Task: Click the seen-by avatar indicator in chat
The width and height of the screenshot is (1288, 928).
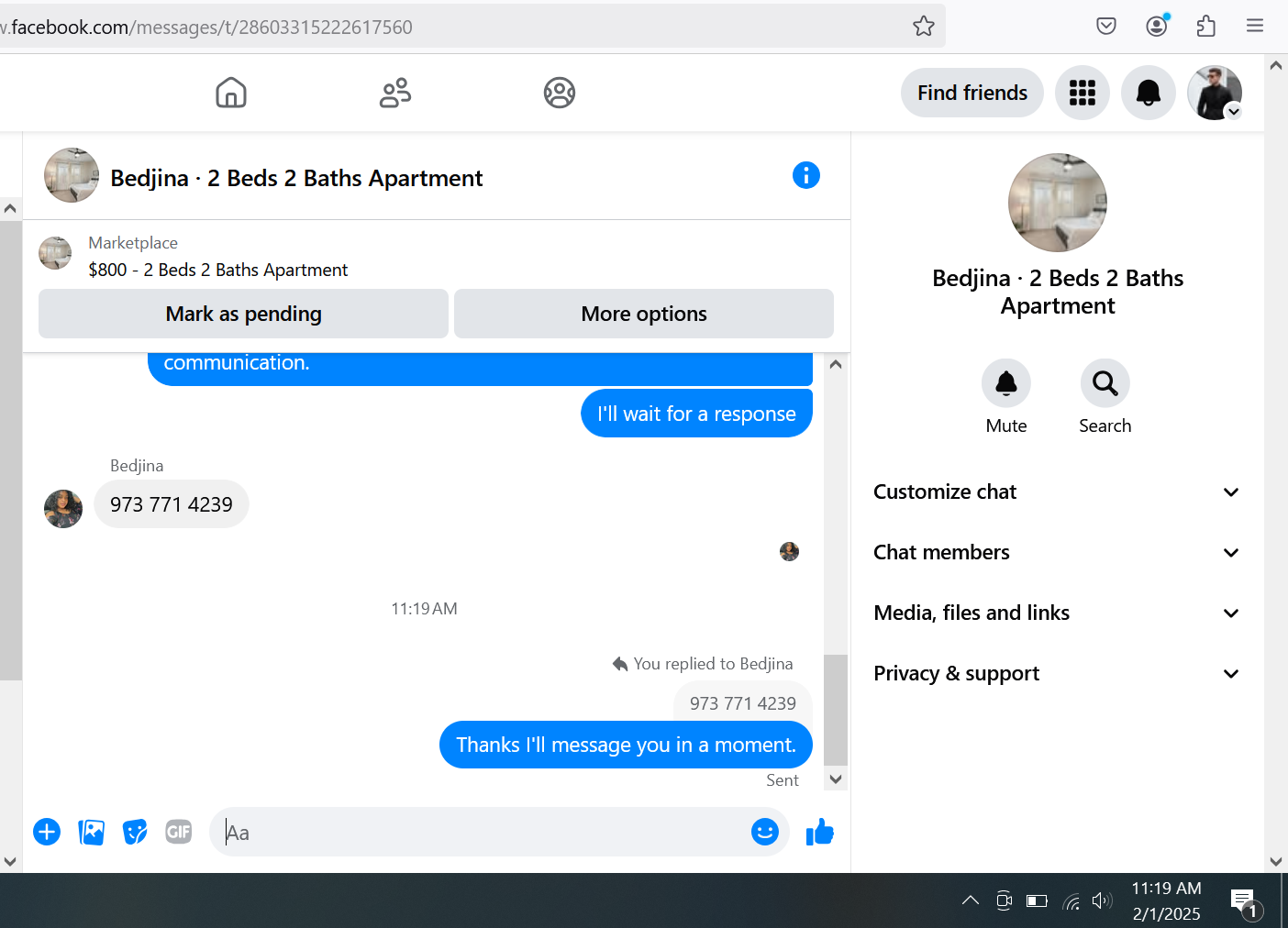Action: (x=789, y=551)
